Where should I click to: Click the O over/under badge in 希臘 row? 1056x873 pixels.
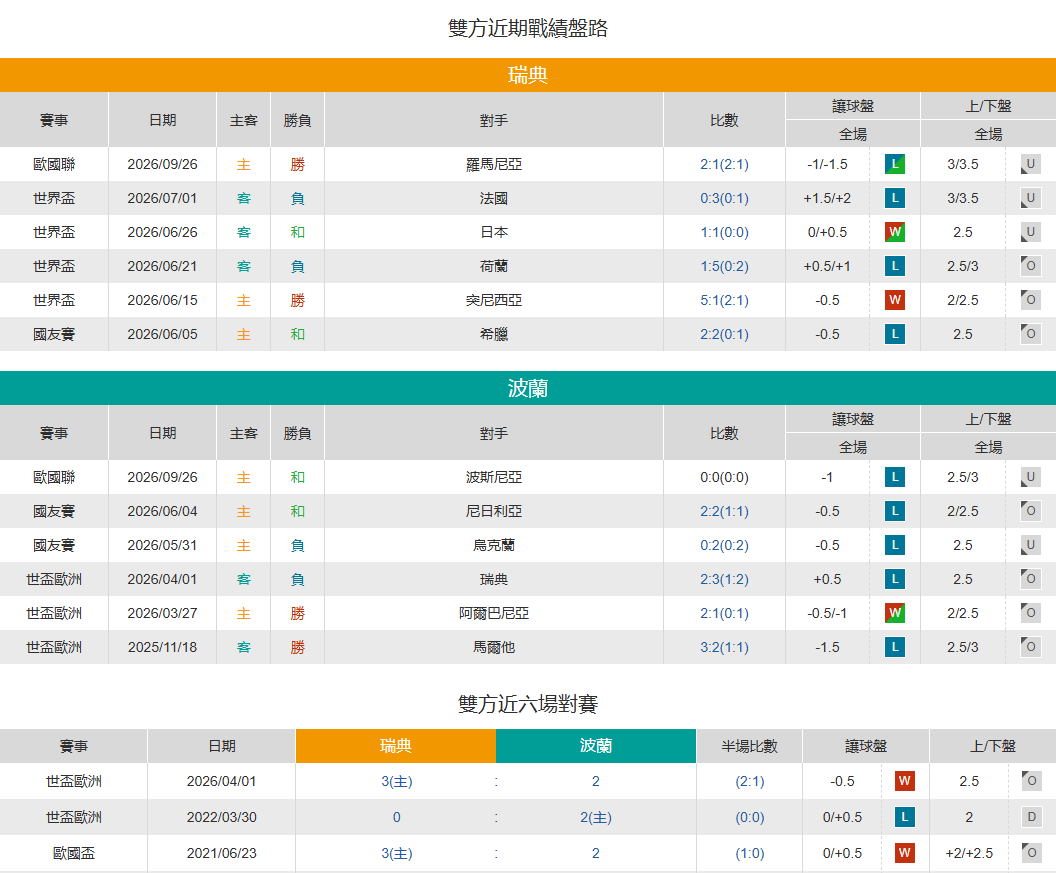click(1030, 334)
